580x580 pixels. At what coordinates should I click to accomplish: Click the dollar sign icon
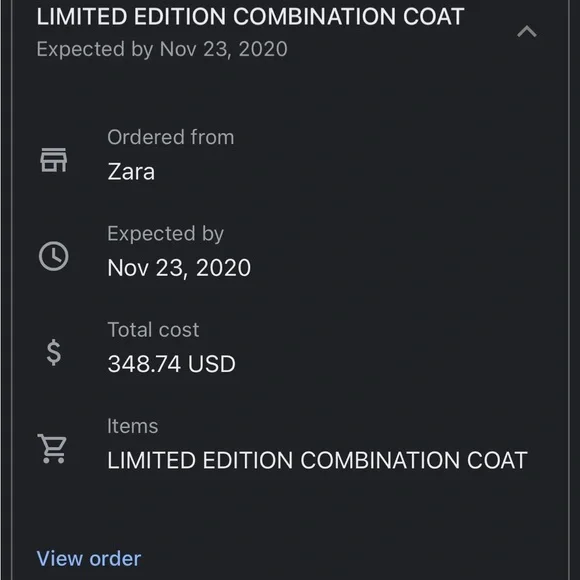(x=54, y=352)
